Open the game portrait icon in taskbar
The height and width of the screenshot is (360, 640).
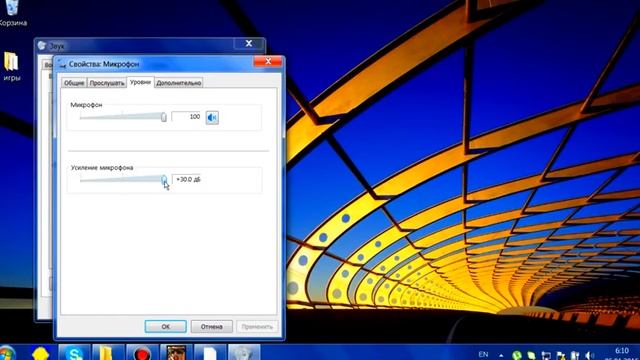[x=176, y=353]
